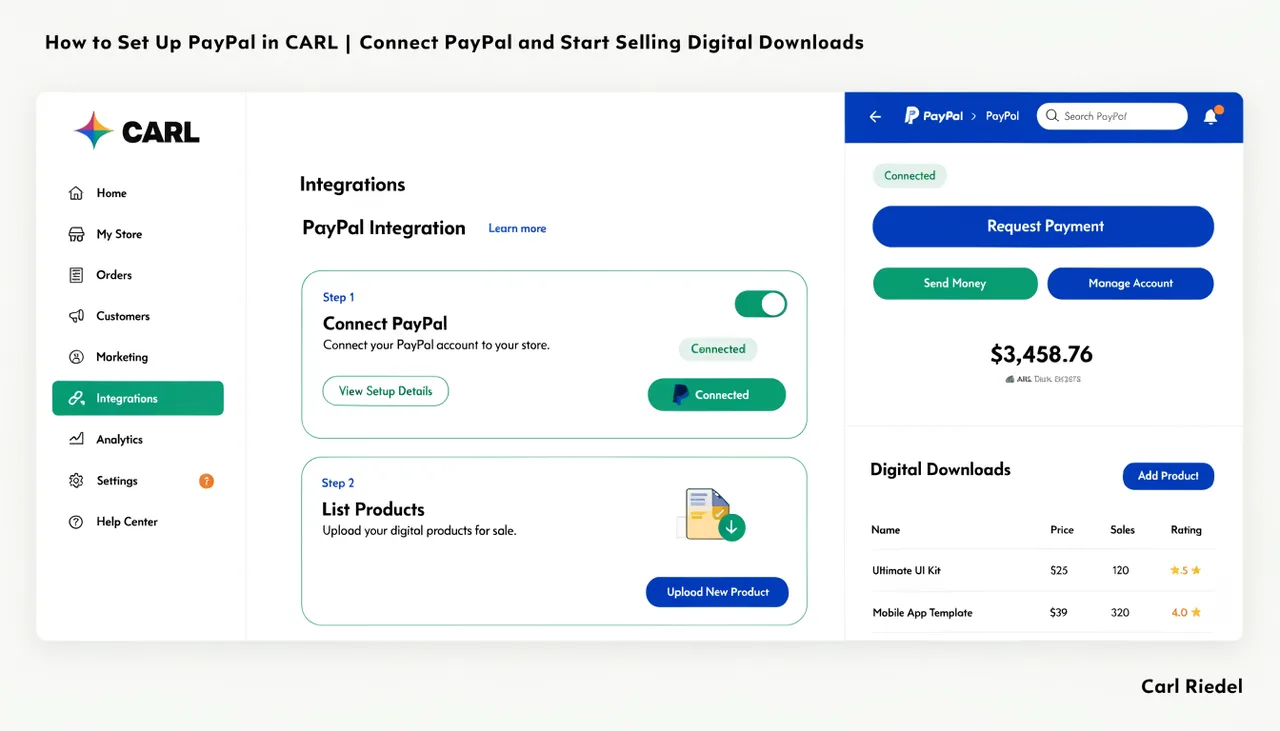Click the back arrow in PayPal header

(875, 117)
